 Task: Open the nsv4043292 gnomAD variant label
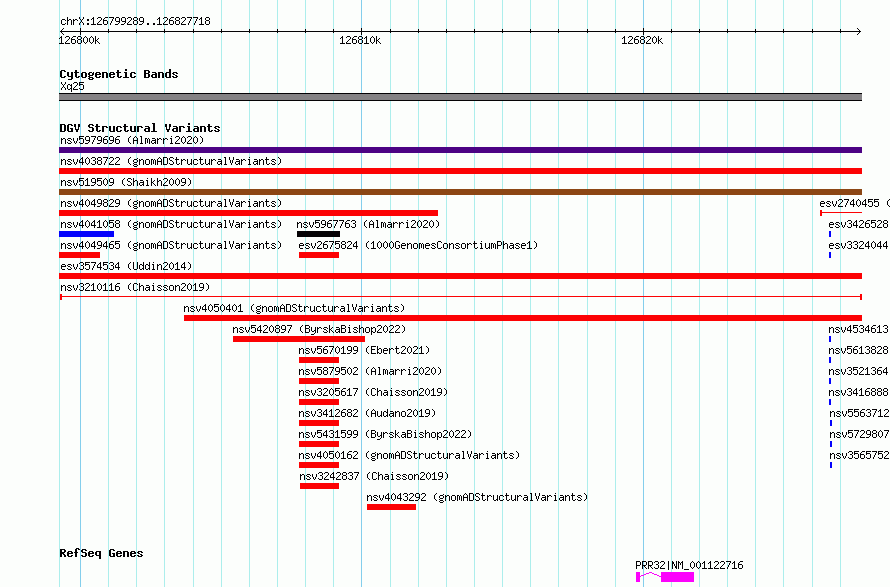point(477,497)
